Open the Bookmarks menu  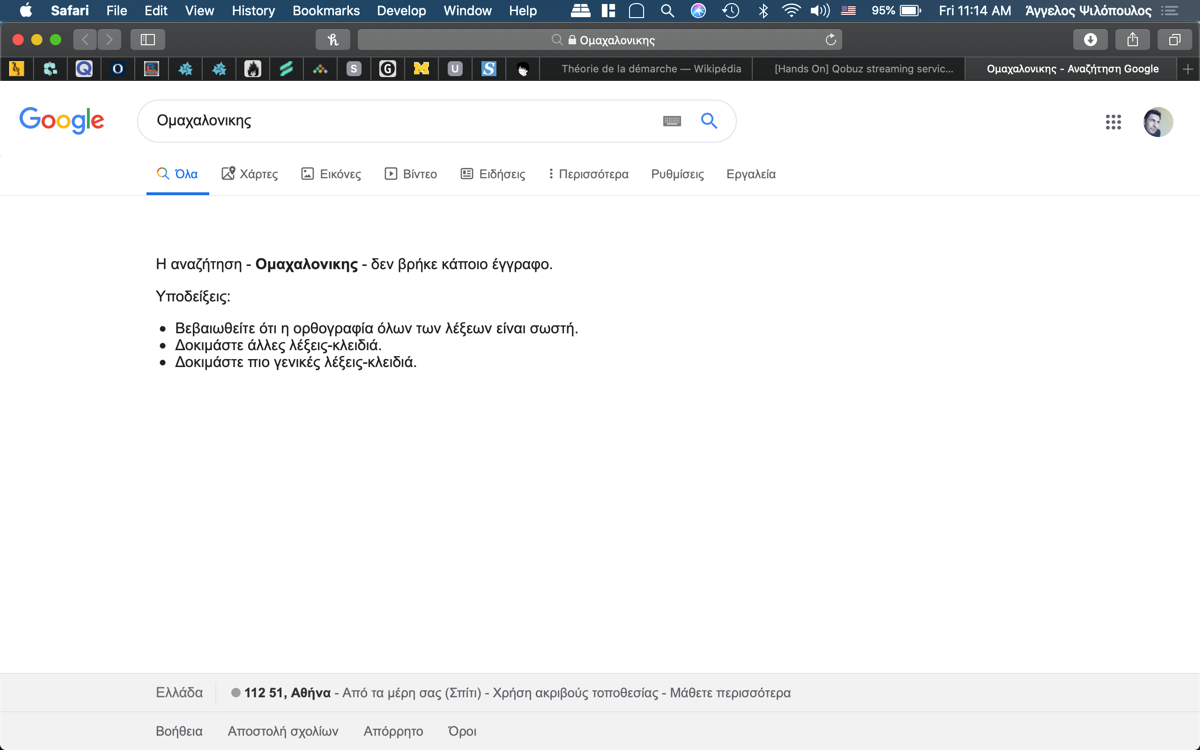[x=325, y=11]
